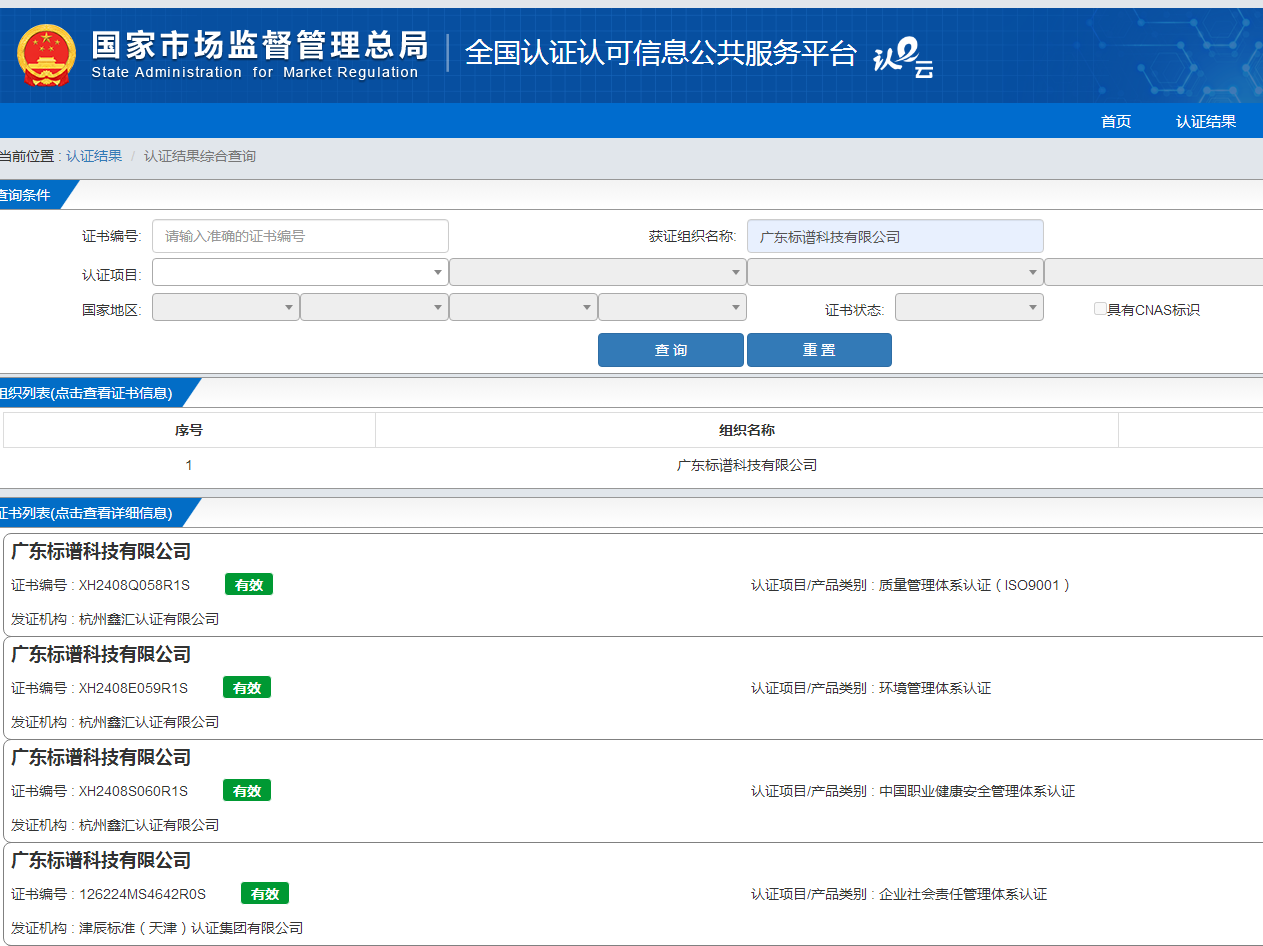1263x946 pixels.
Task: Open 认证结果 in the navigation bar
Action: 1205,121
